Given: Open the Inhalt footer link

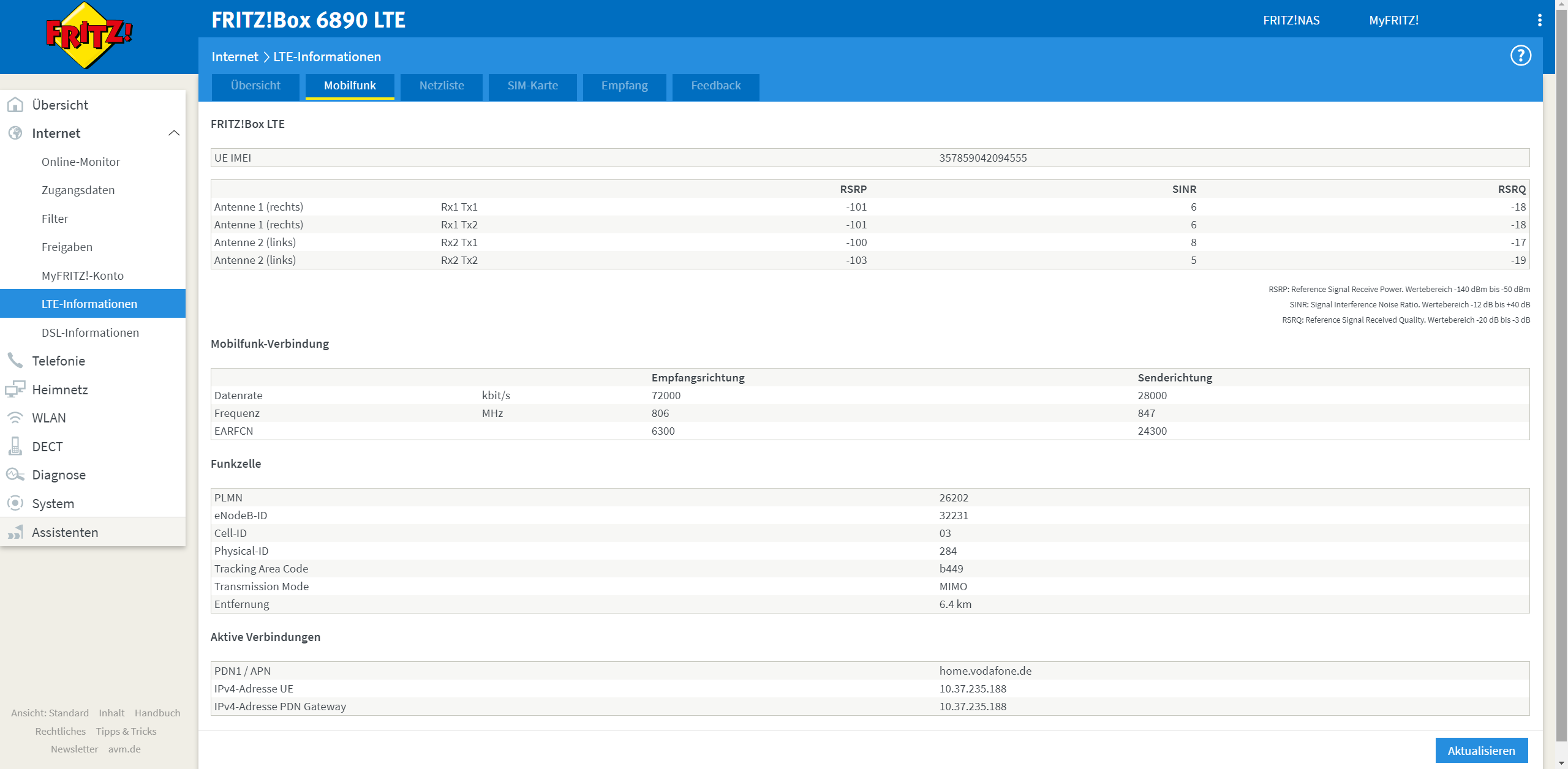Looking at the screenshot, I should pos(111,713).
